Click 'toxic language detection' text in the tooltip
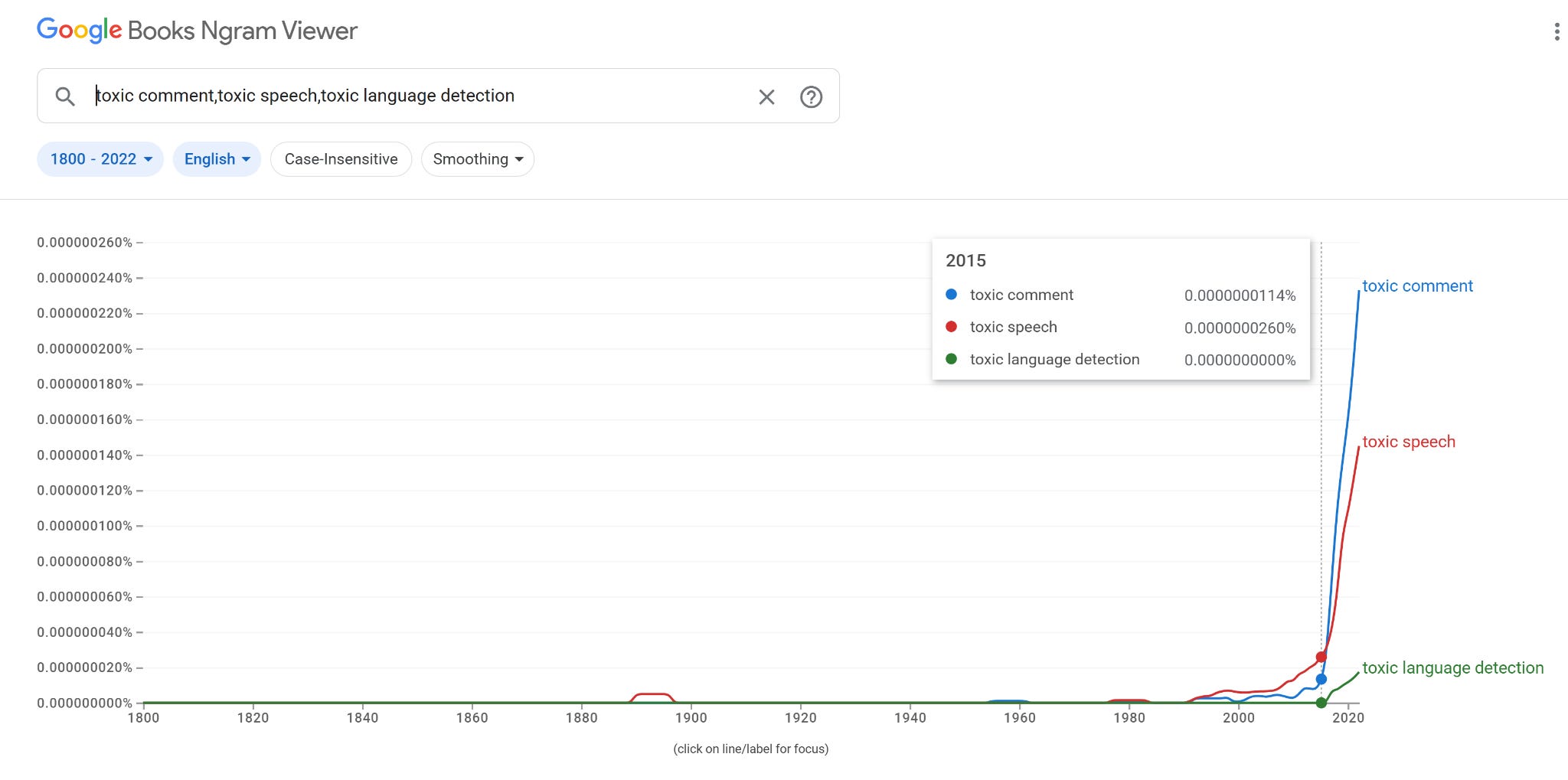The height and width of the screenshot is (780, 1568). pyautogui.click(x=1054, y=359)
